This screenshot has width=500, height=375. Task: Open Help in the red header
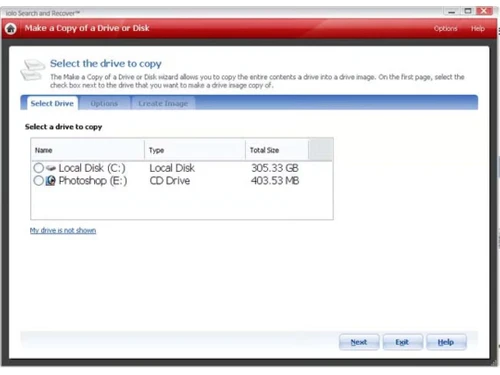[477, 29]
